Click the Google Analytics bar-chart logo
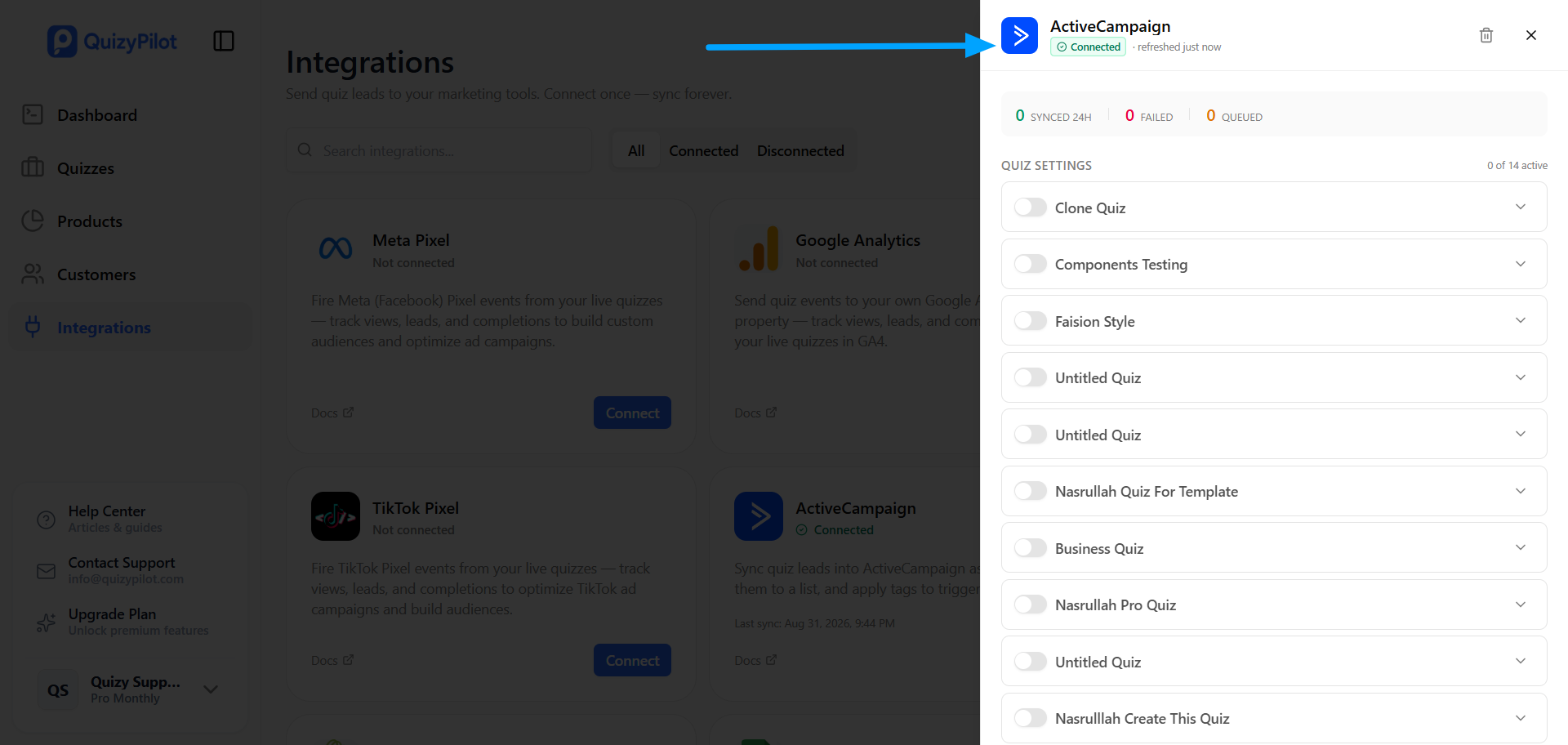 pos(759,248)
